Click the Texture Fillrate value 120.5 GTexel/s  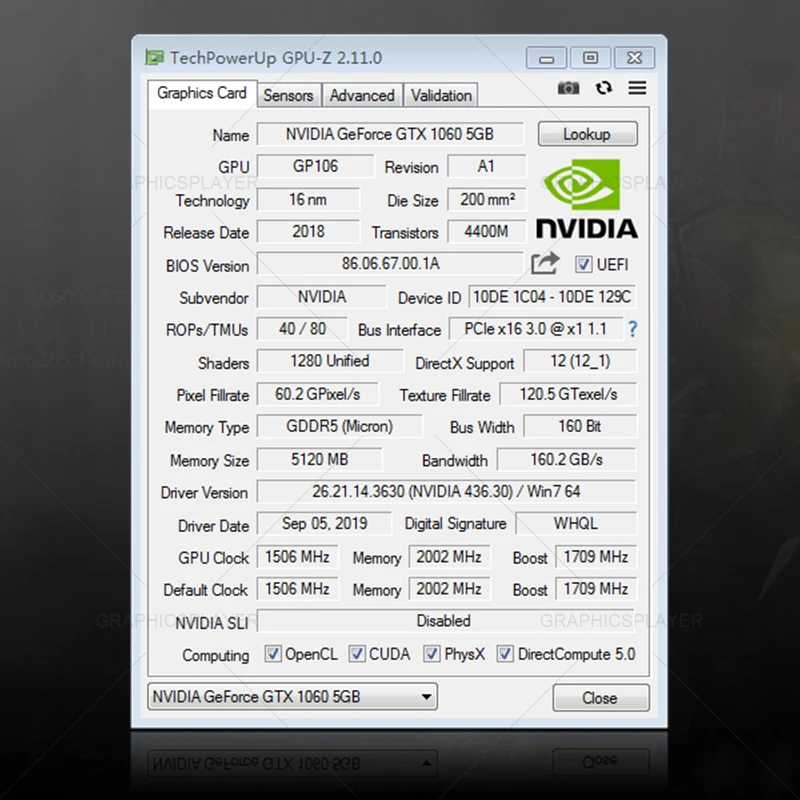tap(568, 394)
